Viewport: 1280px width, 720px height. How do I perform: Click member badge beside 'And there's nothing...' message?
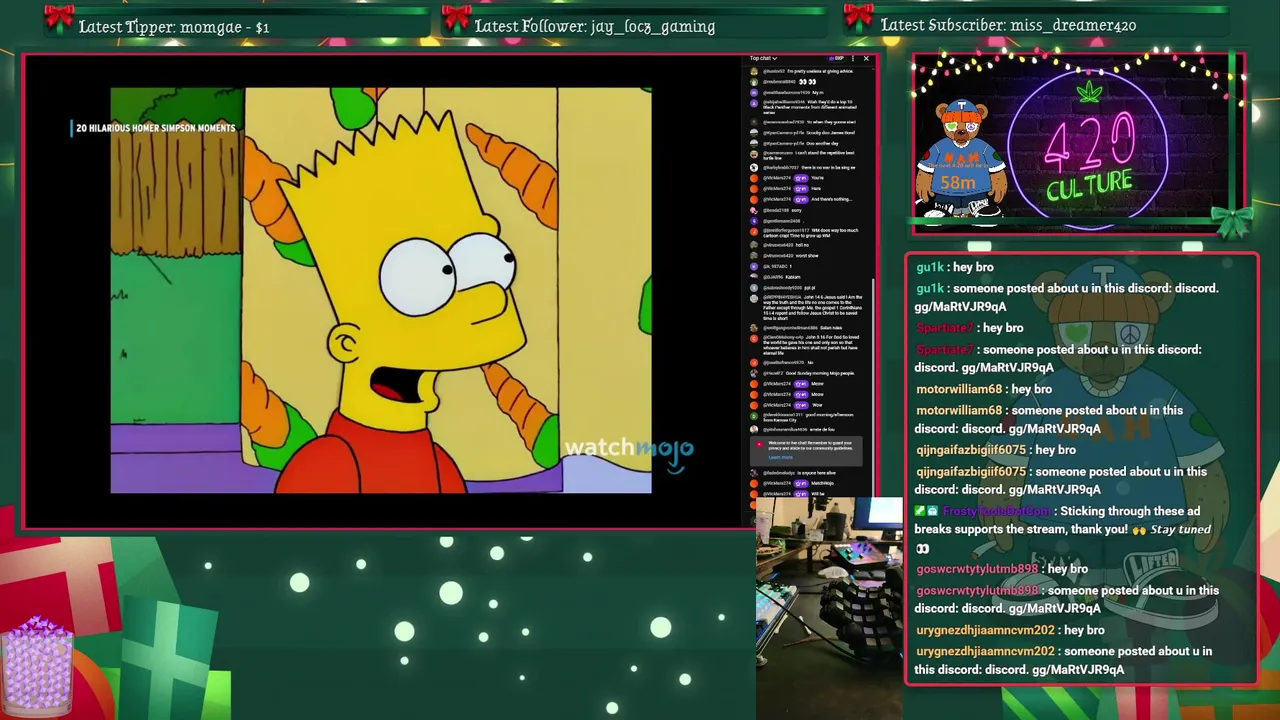point(801,199)
